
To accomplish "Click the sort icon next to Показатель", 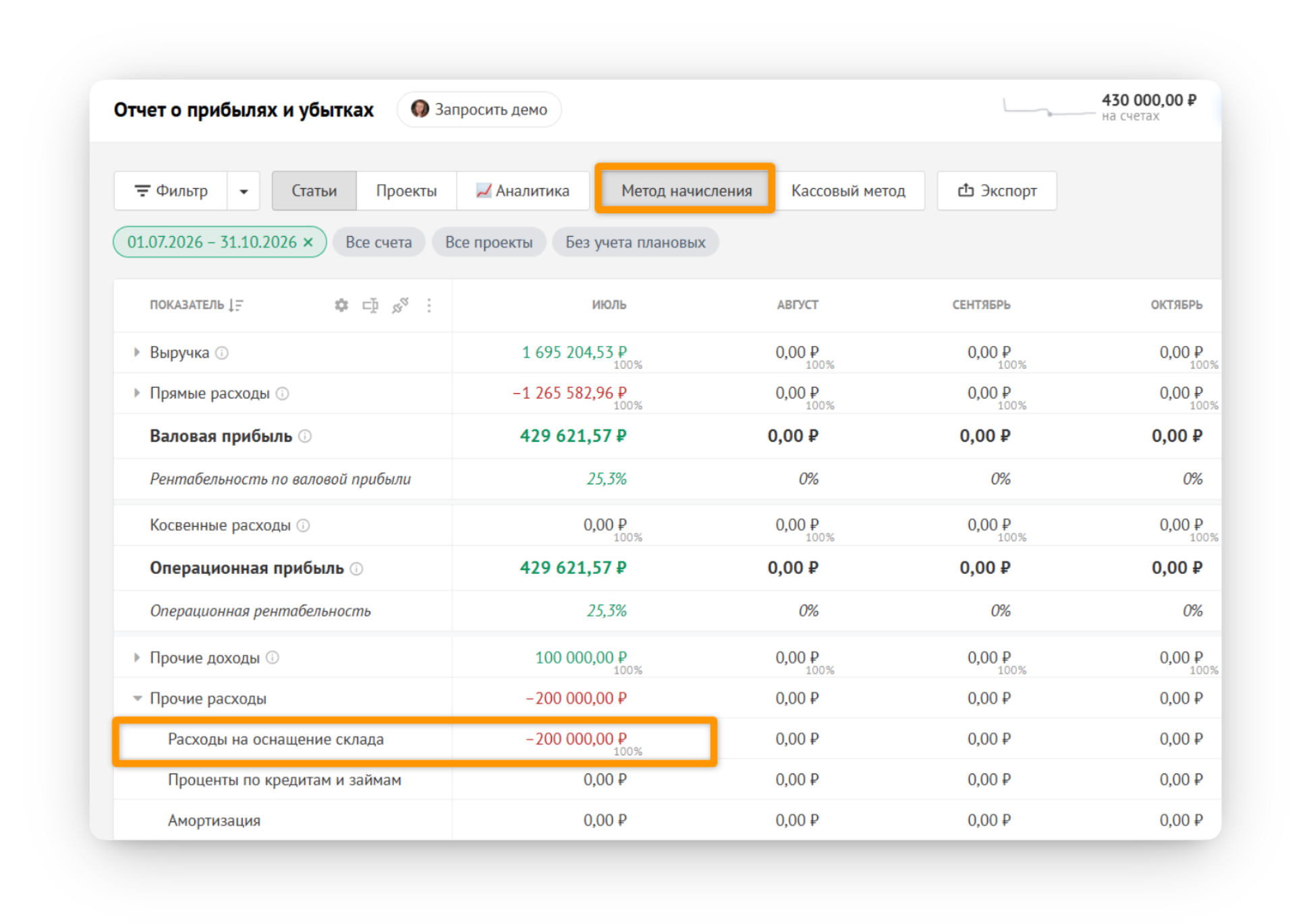I will tap(236, 305).
